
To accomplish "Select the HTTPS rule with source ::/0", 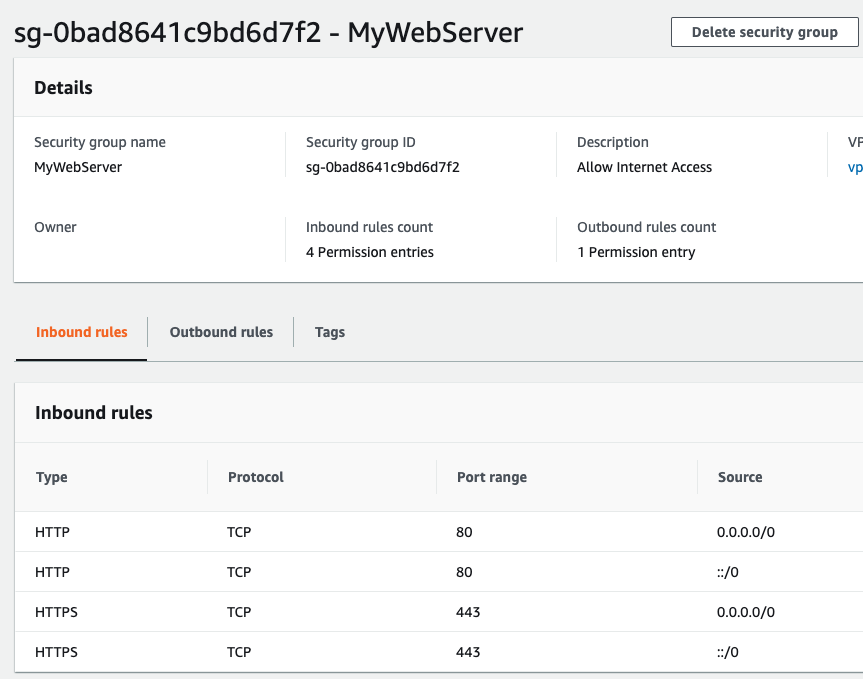I will (x=56, y=652).
